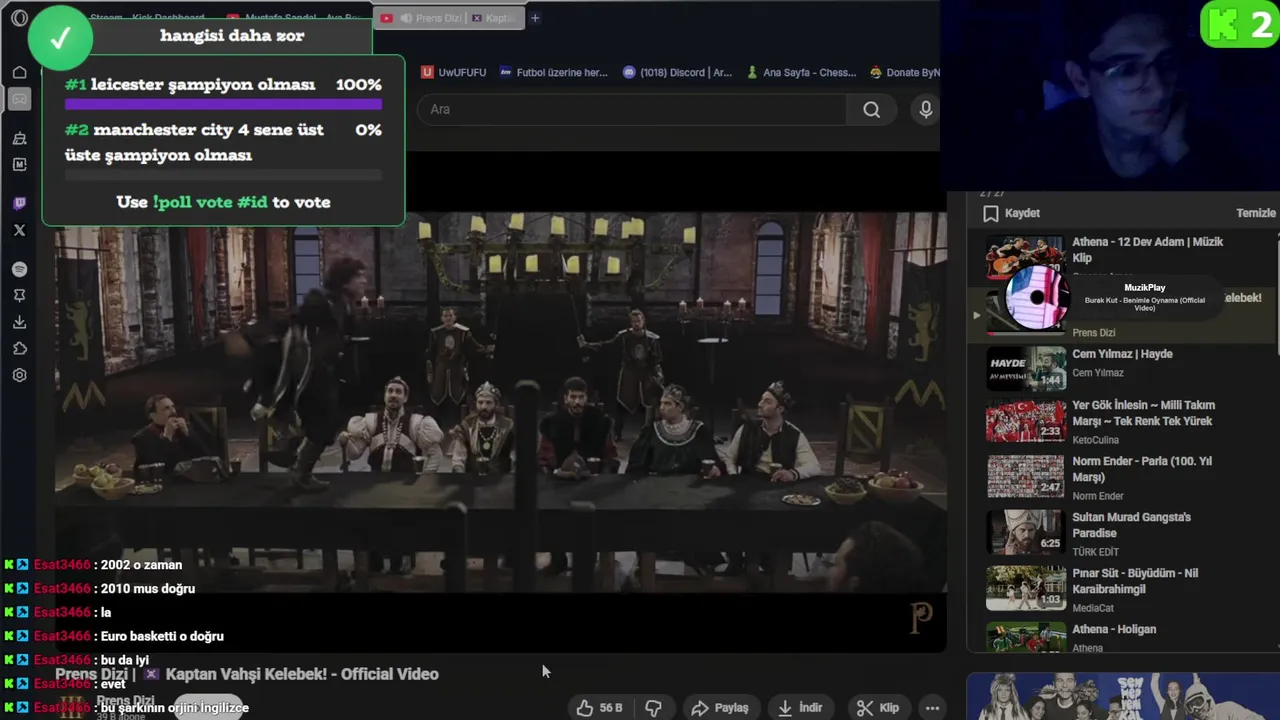Open a new browser tab with plus
Viewport: 1280px width, 720px height.
535,18
